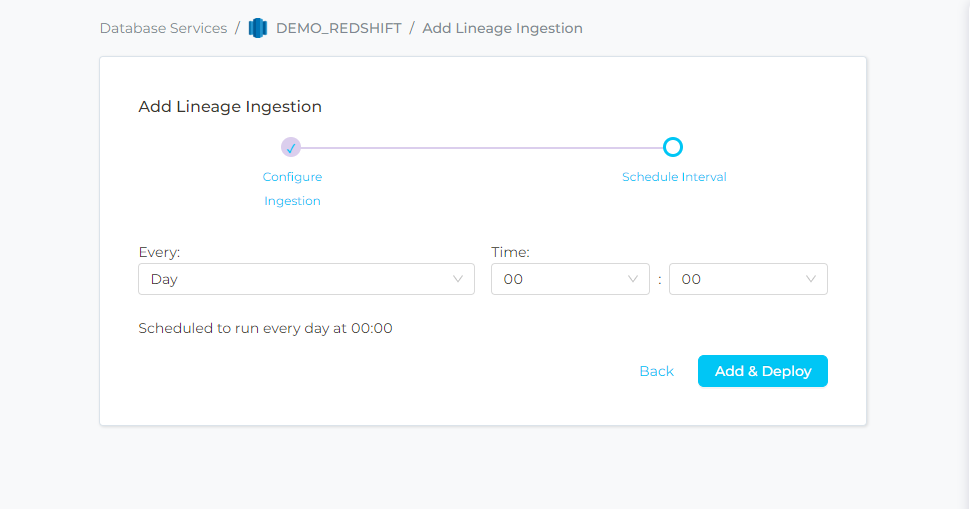The width and height of the screenshot is (970, 509).
Task: Click the Schedule Interval step circle
Action: tap(673, 148)
